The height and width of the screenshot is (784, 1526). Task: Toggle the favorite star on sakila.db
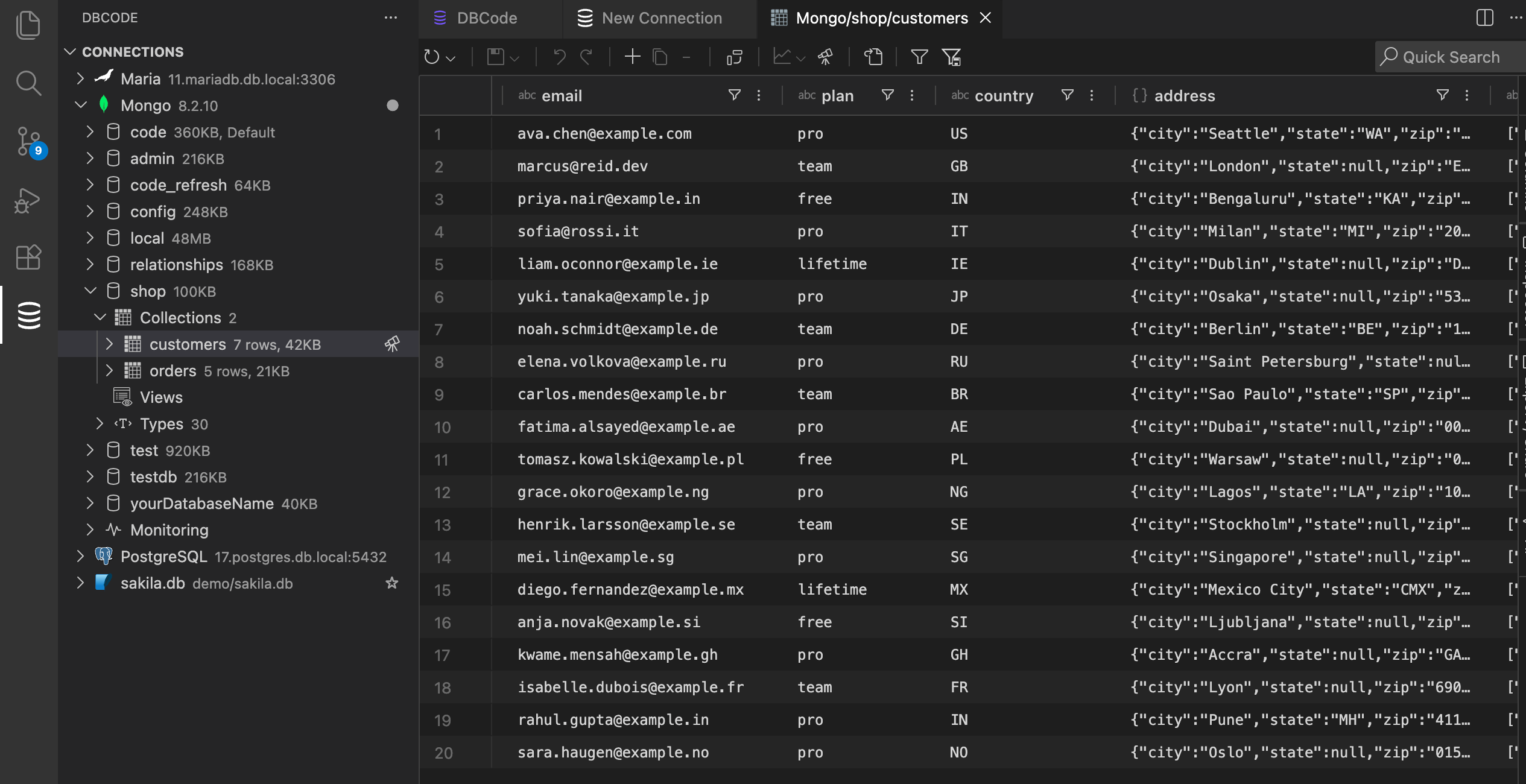[x=392, y=583]
